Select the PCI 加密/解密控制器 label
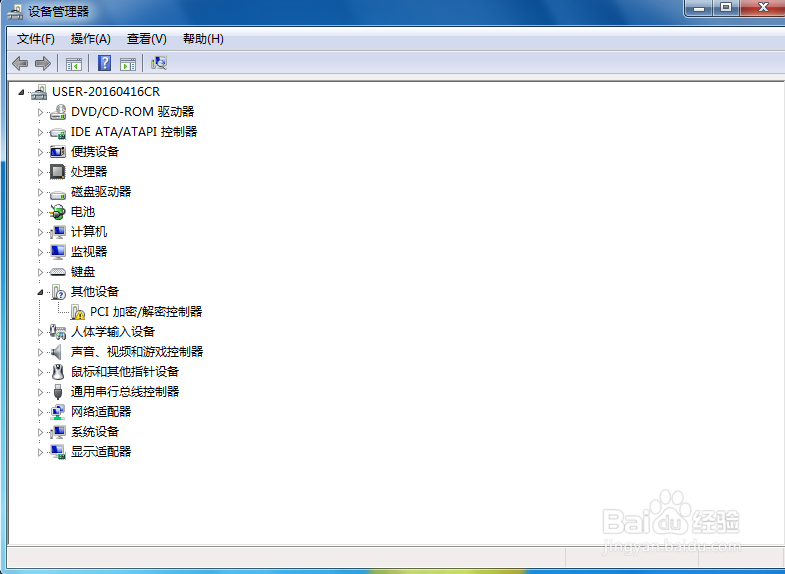 pos(146,312)
